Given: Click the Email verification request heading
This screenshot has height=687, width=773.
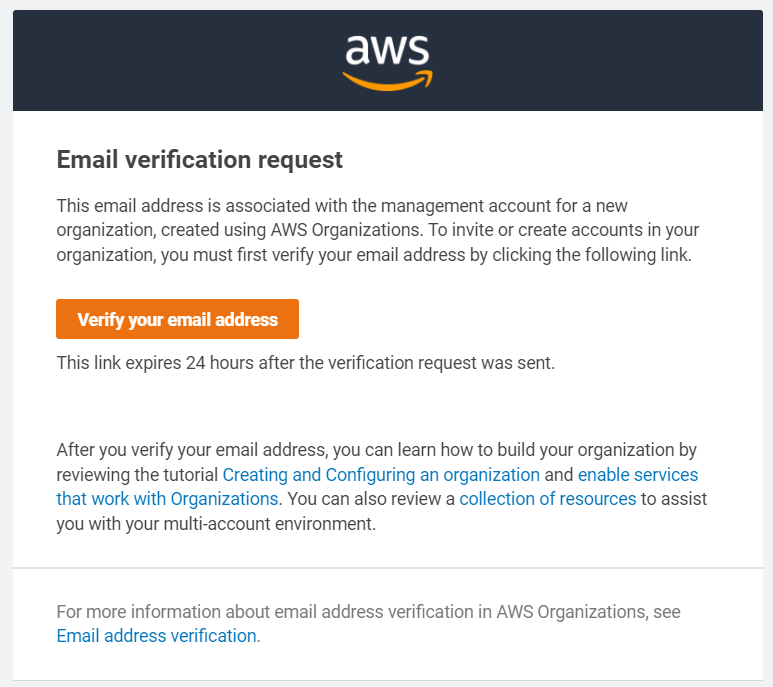Looking at the screenshot, I should [200, 160].
